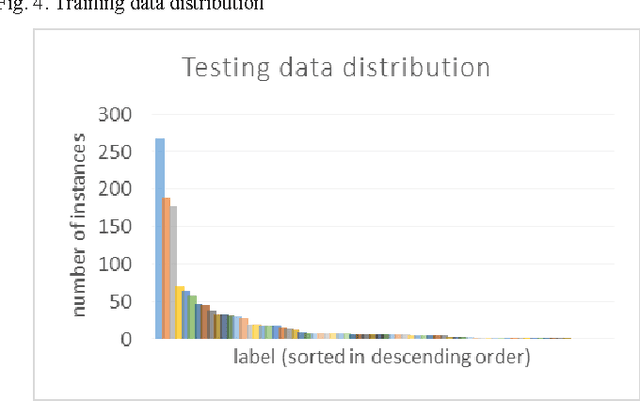Viewport: 640px width, 401px height.
Task: Select the x-axis label about sorted labels
Action: tap(381, 357)
